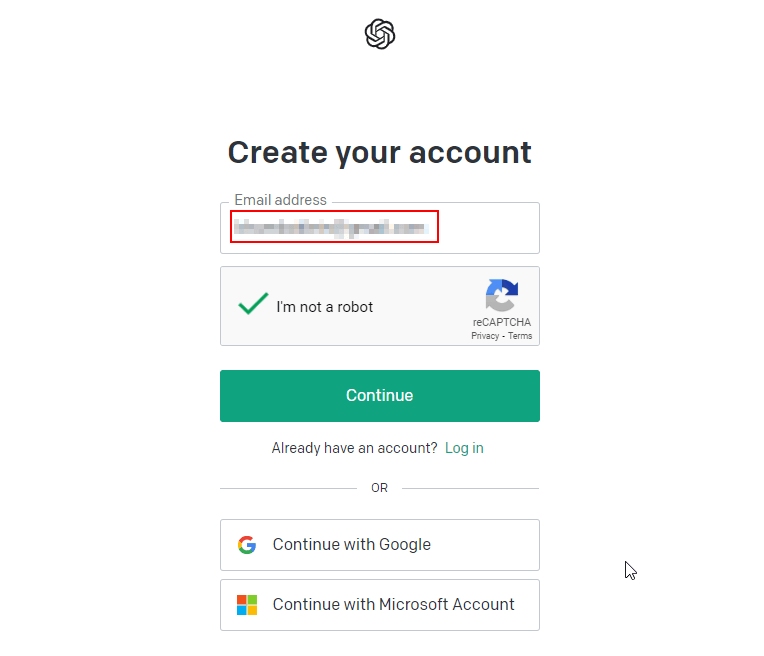The image size is (764, 656).
Task: Open reCAPTCHA Terms link
Action: click(x=520, y=336)
